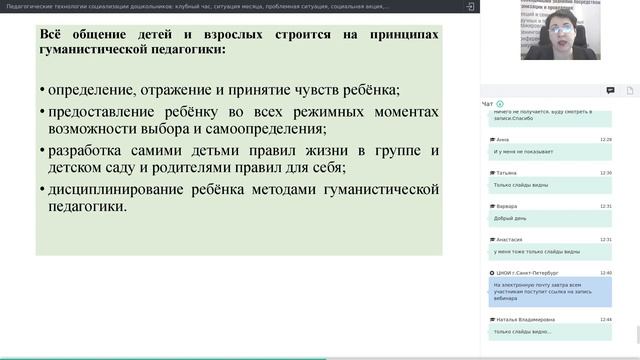Open the files document tab icon
Viewport: 640px width, 360px height.
click(x=630, y=91)
